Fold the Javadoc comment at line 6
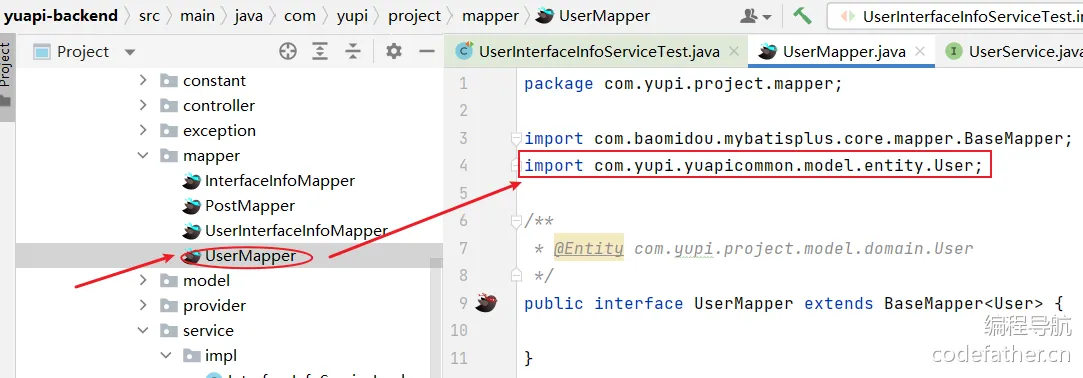1083x378 pixels. (x=515, y=220)
